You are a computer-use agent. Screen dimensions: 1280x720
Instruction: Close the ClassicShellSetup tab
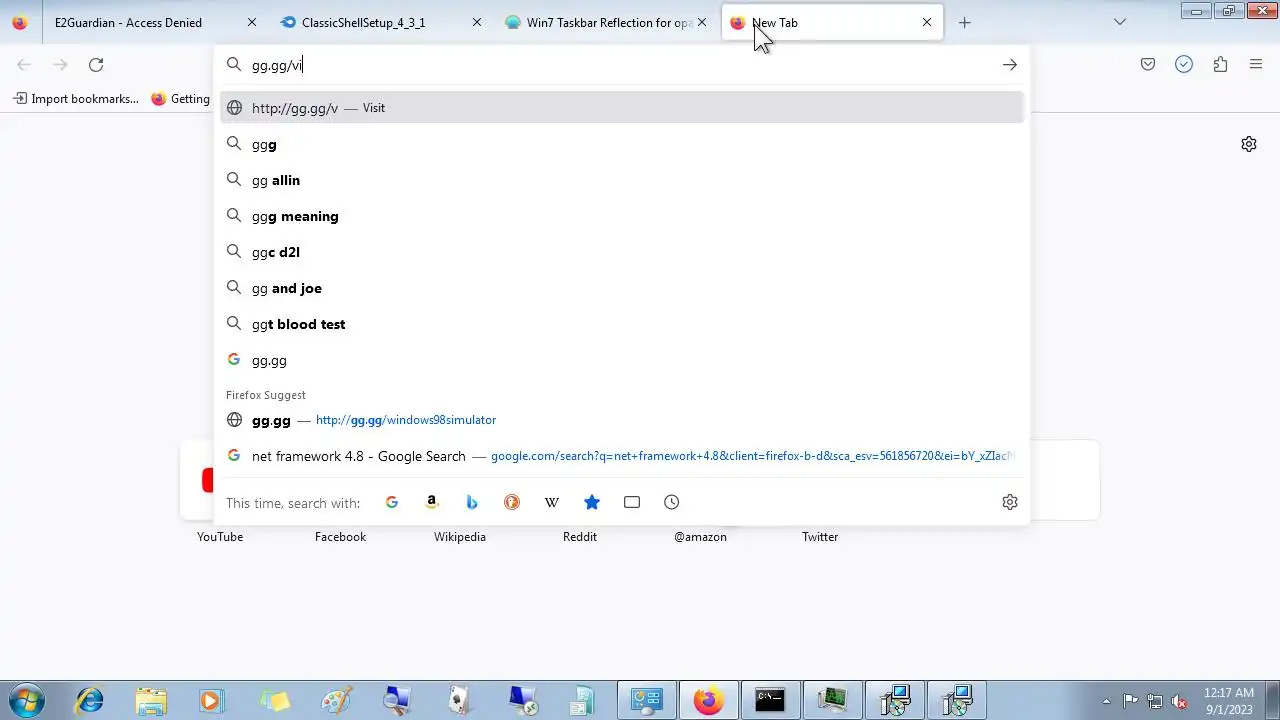477,22
